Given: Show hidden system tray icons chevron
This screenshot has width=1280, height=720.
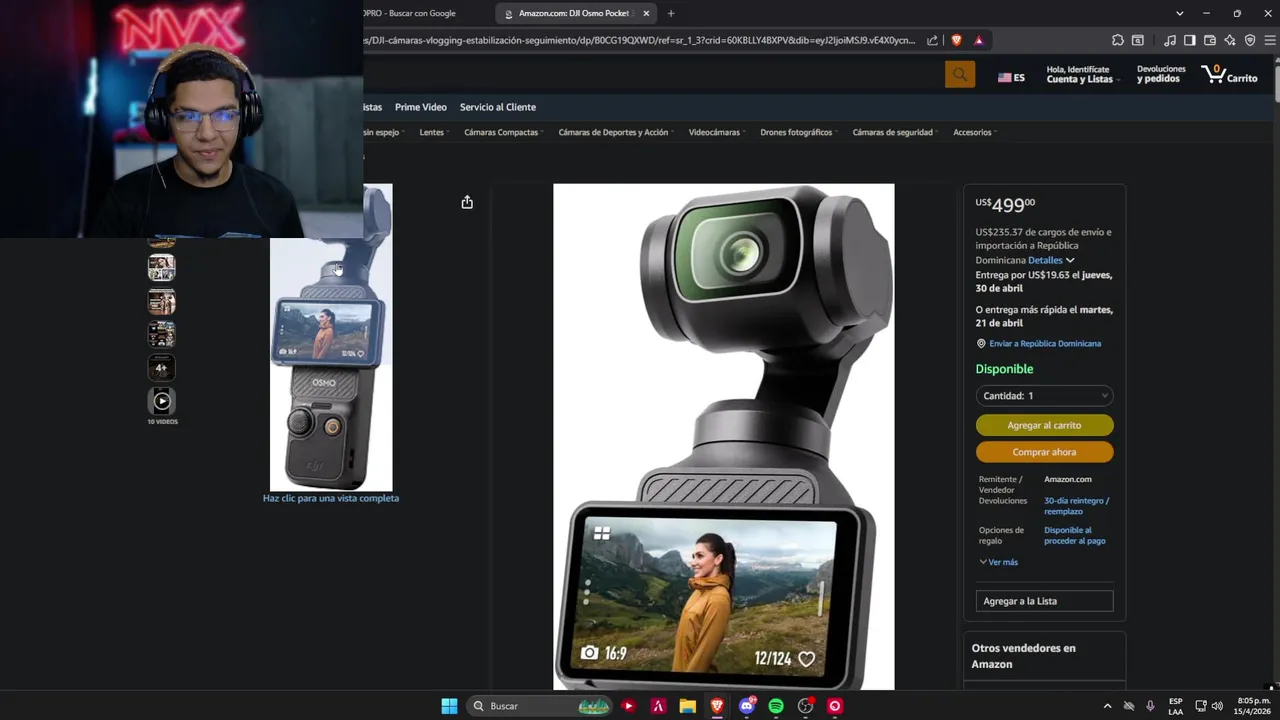Looking at the screenshot, I should (1107, 706).
